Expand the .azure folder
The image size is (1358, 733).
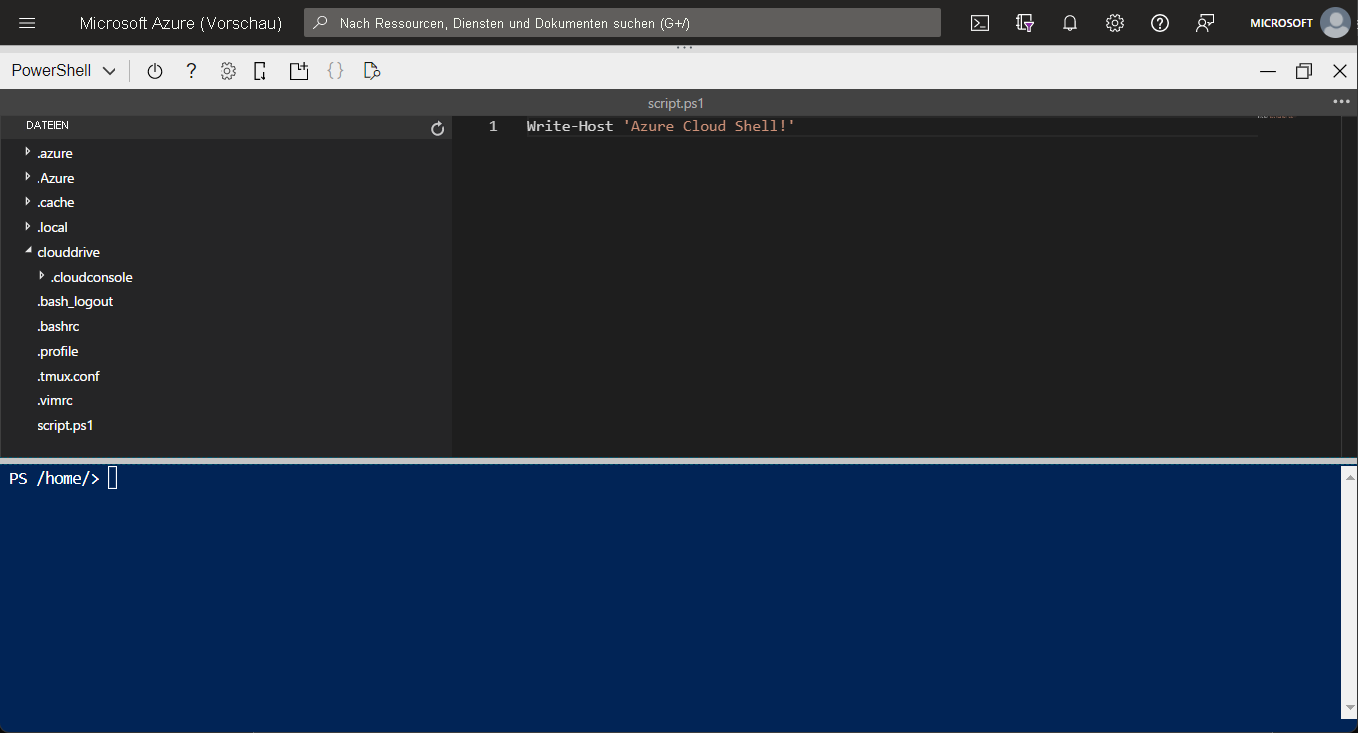(x=28, y=153)
